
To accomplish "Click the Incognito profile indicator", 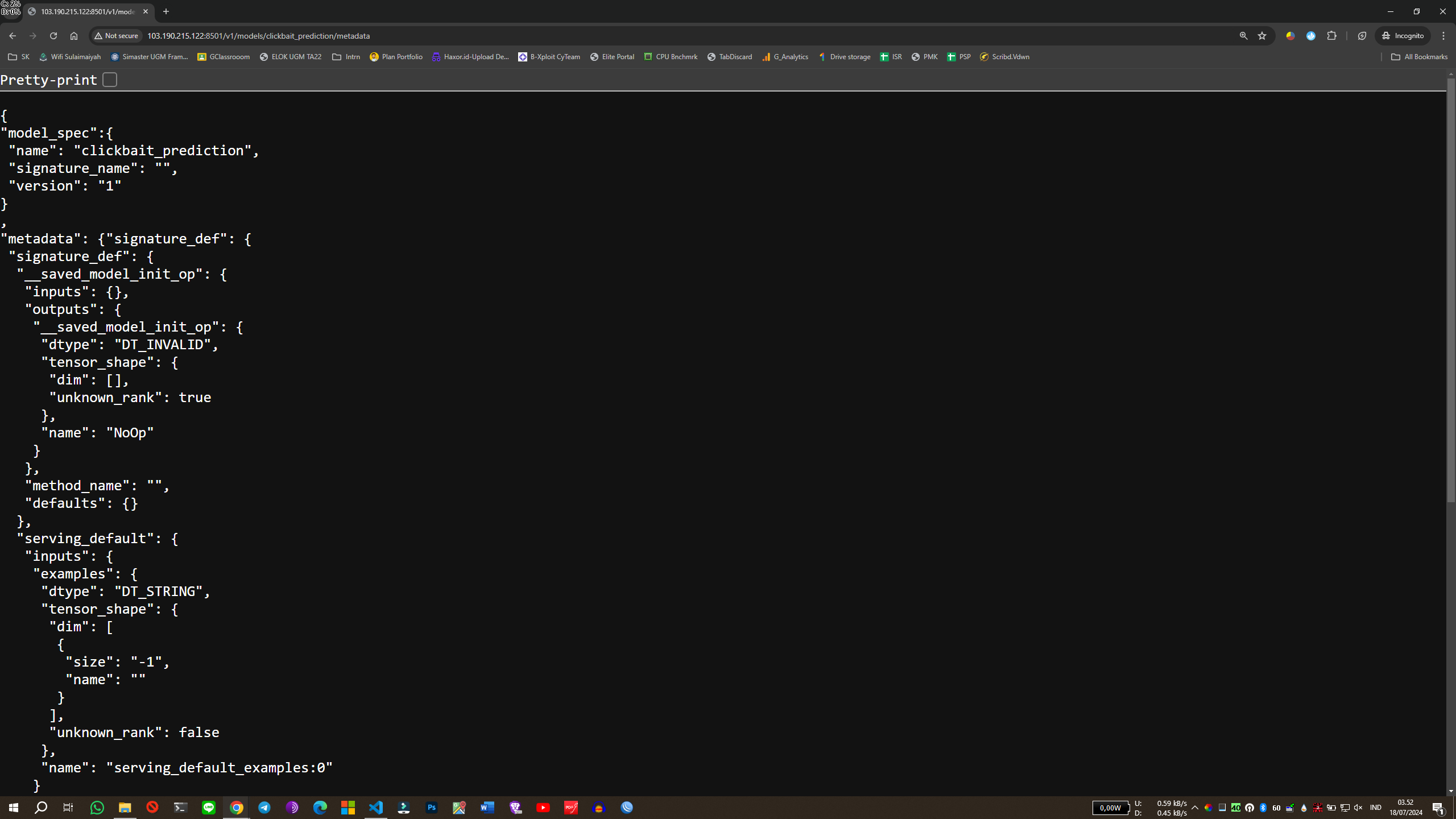I will [1403, 36].
